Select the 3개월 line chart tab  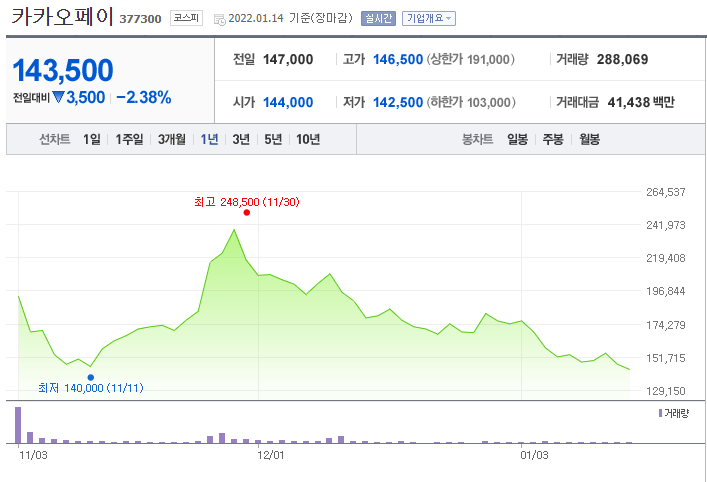[171, 139]
